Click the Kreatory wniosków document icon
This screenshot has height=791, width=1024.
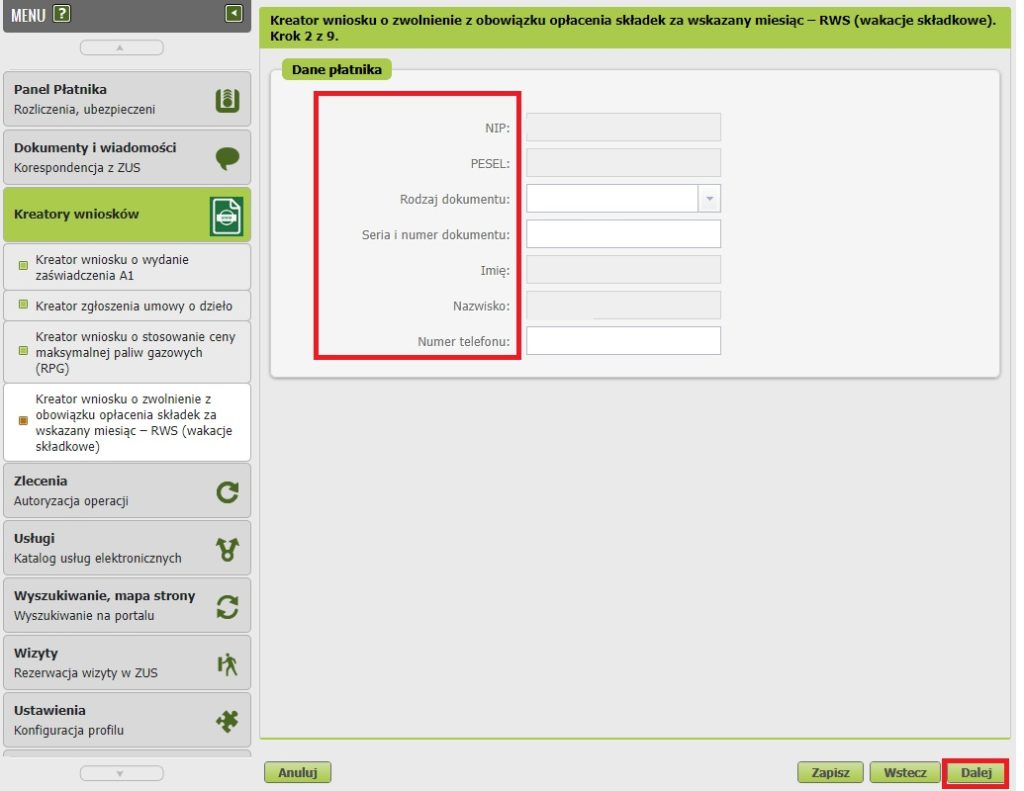point(227,215)
